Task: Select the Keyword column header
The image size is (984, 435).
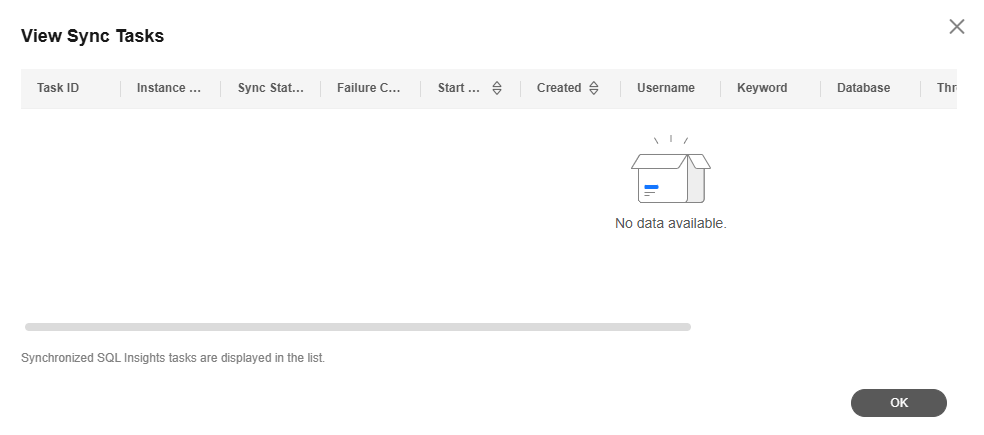Action: [x=762, y=88]
